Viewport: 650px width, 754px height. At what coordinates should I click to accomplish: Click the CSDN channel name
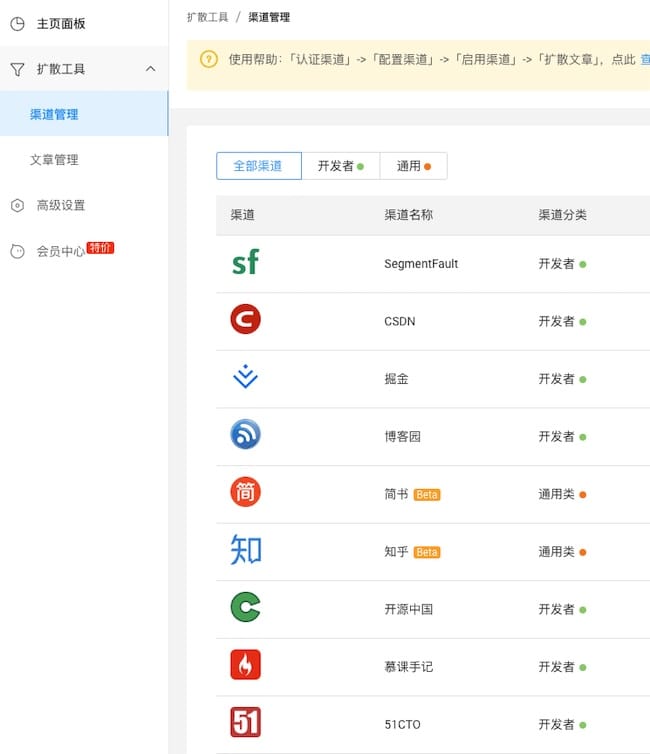400,321
